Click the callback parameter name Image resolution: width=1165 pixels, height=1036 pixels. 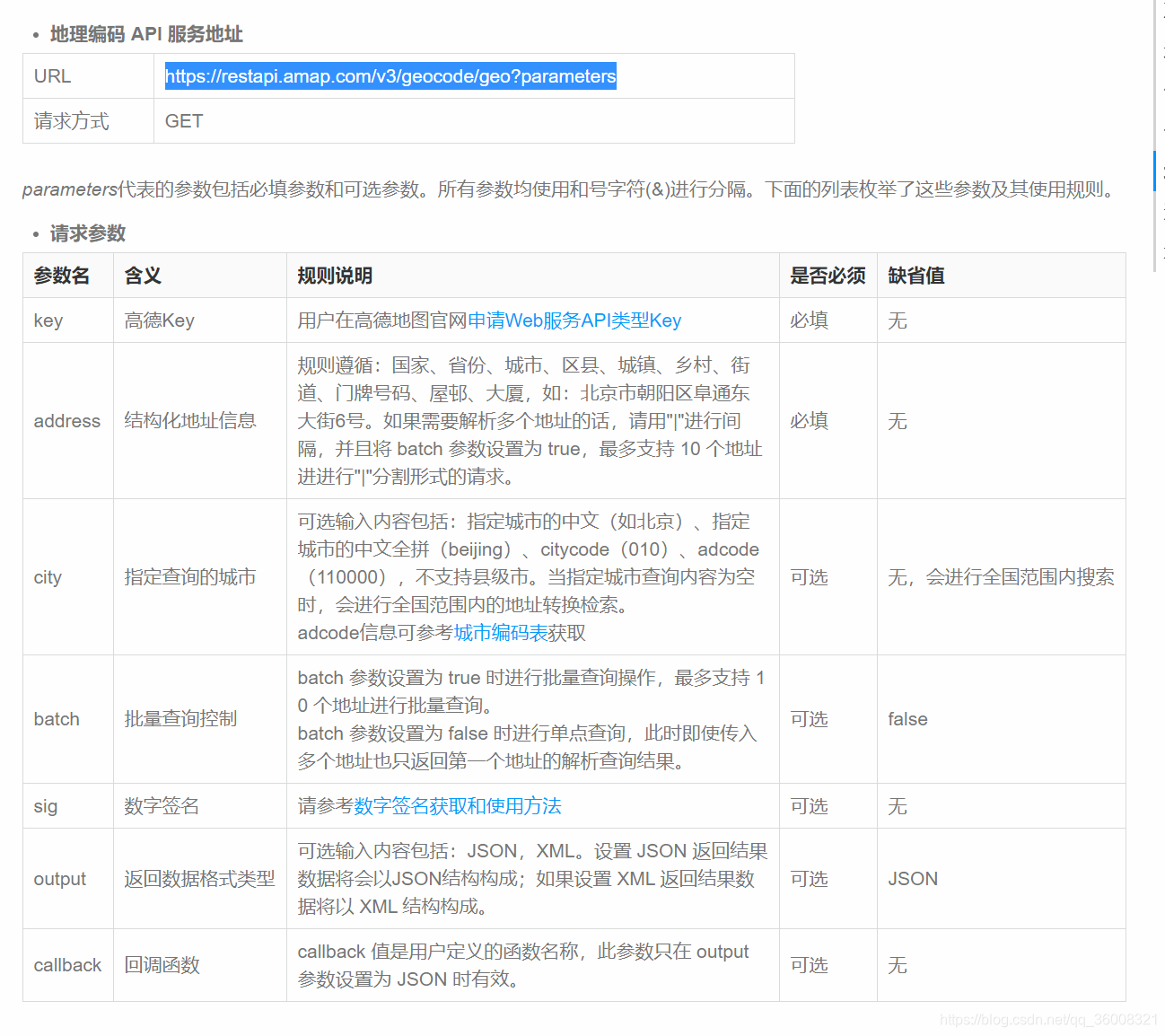67,965
